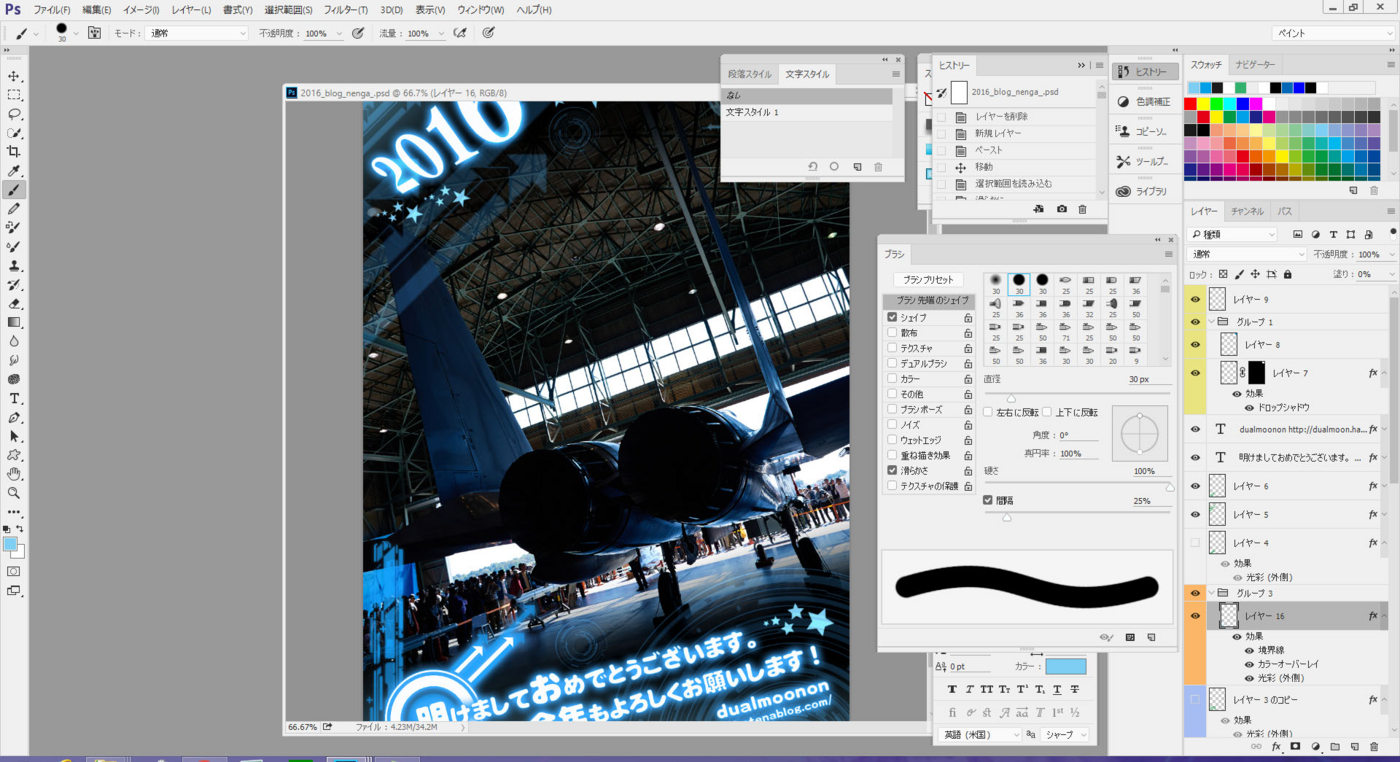The height and width of the screenshot is (762, 1400).
Task: Enable the 散布 (Scattering) checkbox
Action: click(892, 332)
